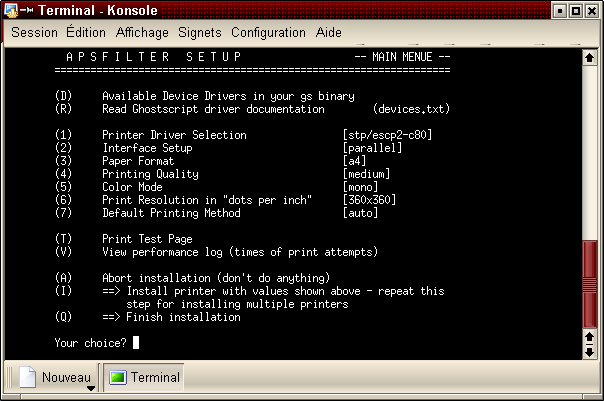Screen dimensions: 604x401
Task: Click at the "Your choice?" prompt cursor
Action: pos(135,343)
